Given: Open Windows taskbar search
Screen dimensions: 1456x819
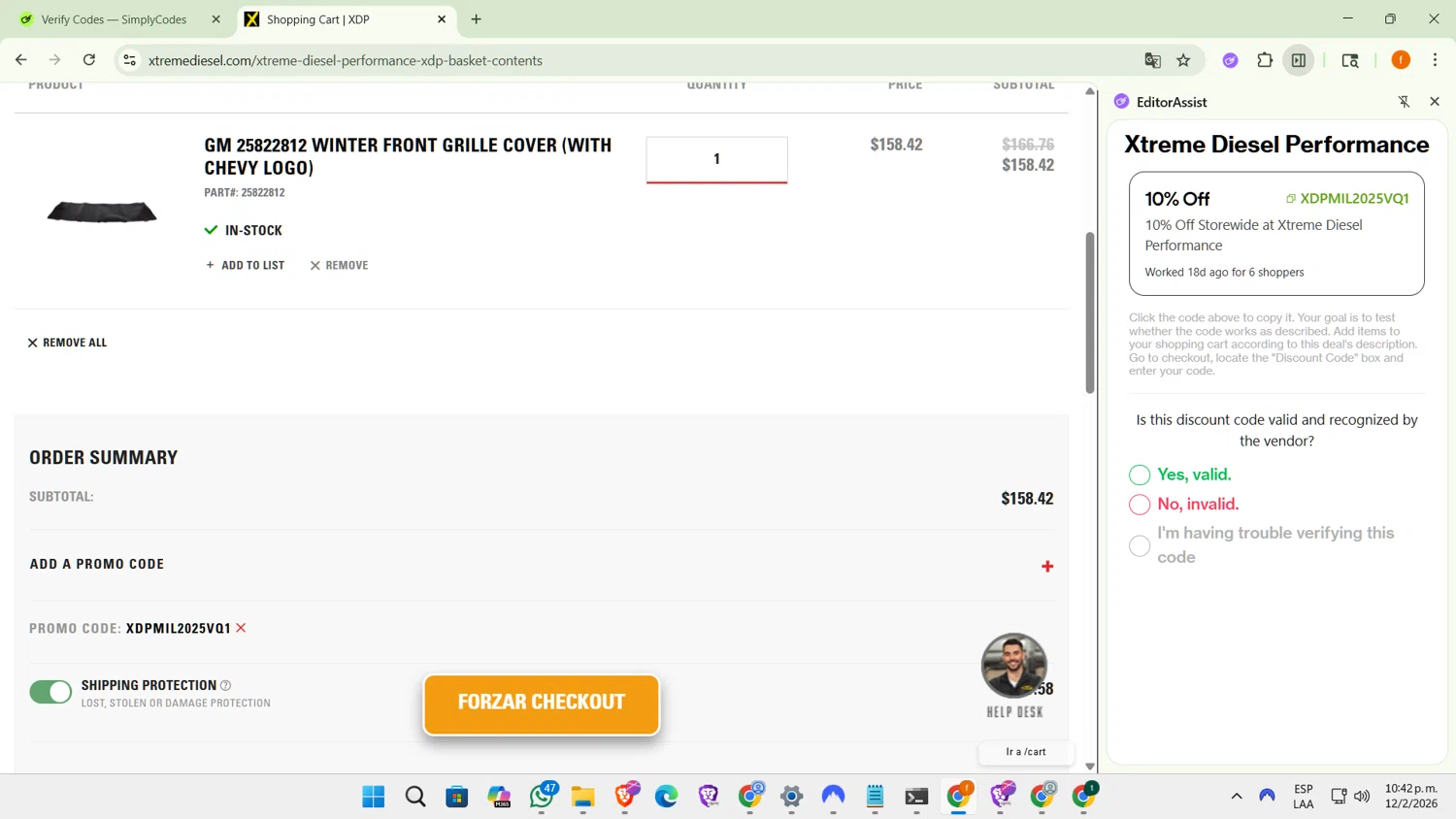Looking at the screenshot, I should [x=415, y=797].
